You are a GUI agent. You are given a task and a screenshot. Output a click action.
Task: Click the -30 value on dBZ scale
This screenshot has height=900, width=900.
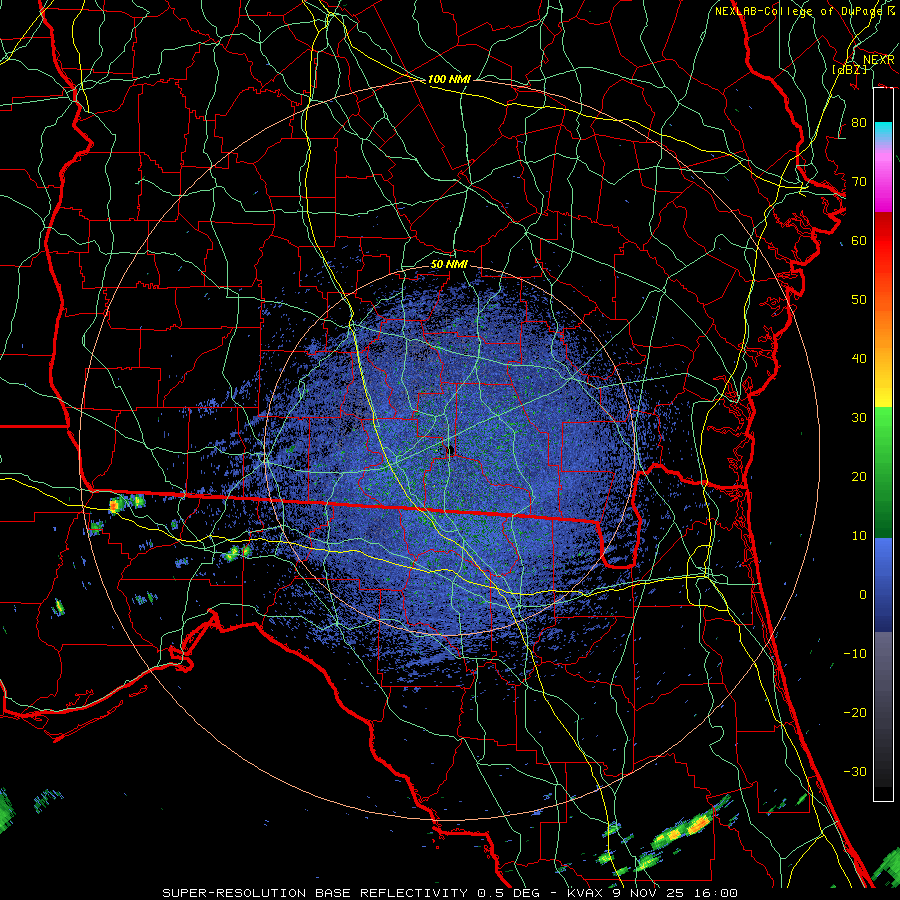855,771
